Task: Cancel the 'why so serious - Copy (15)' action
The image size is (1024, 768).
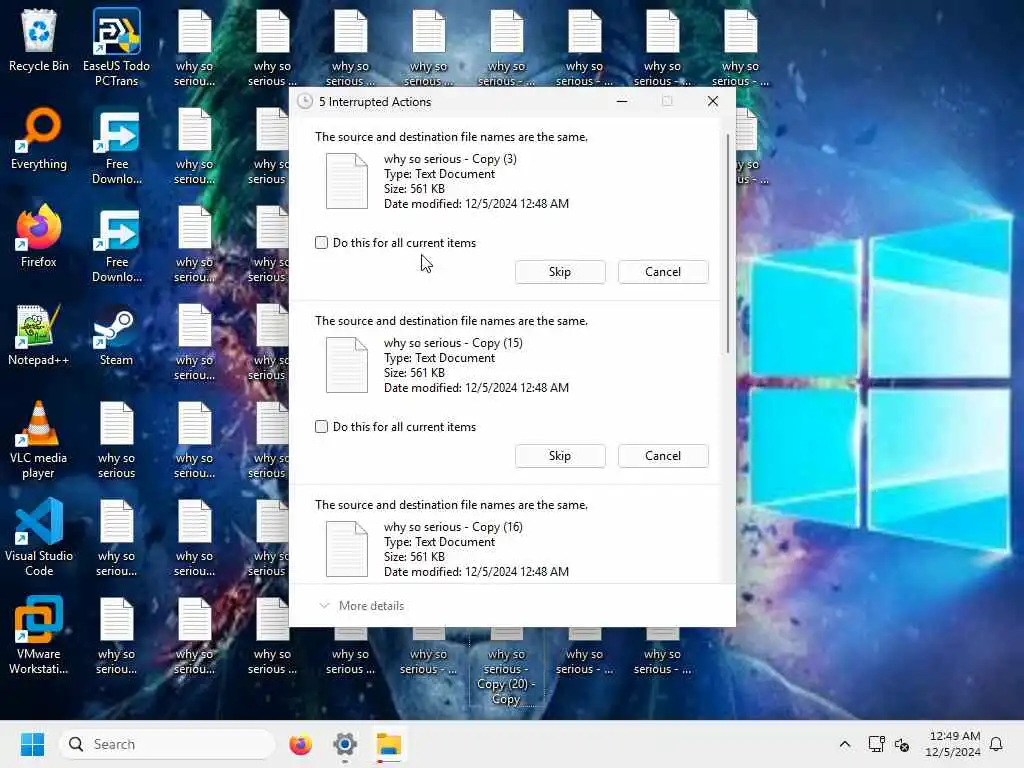Action: tap(663, 456)
